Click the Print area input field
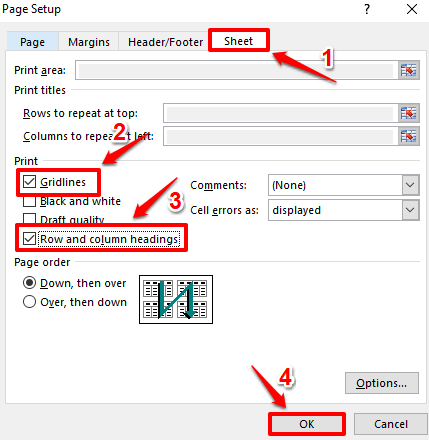This screenshot has width=429, height=440. (x=237, y=70)
